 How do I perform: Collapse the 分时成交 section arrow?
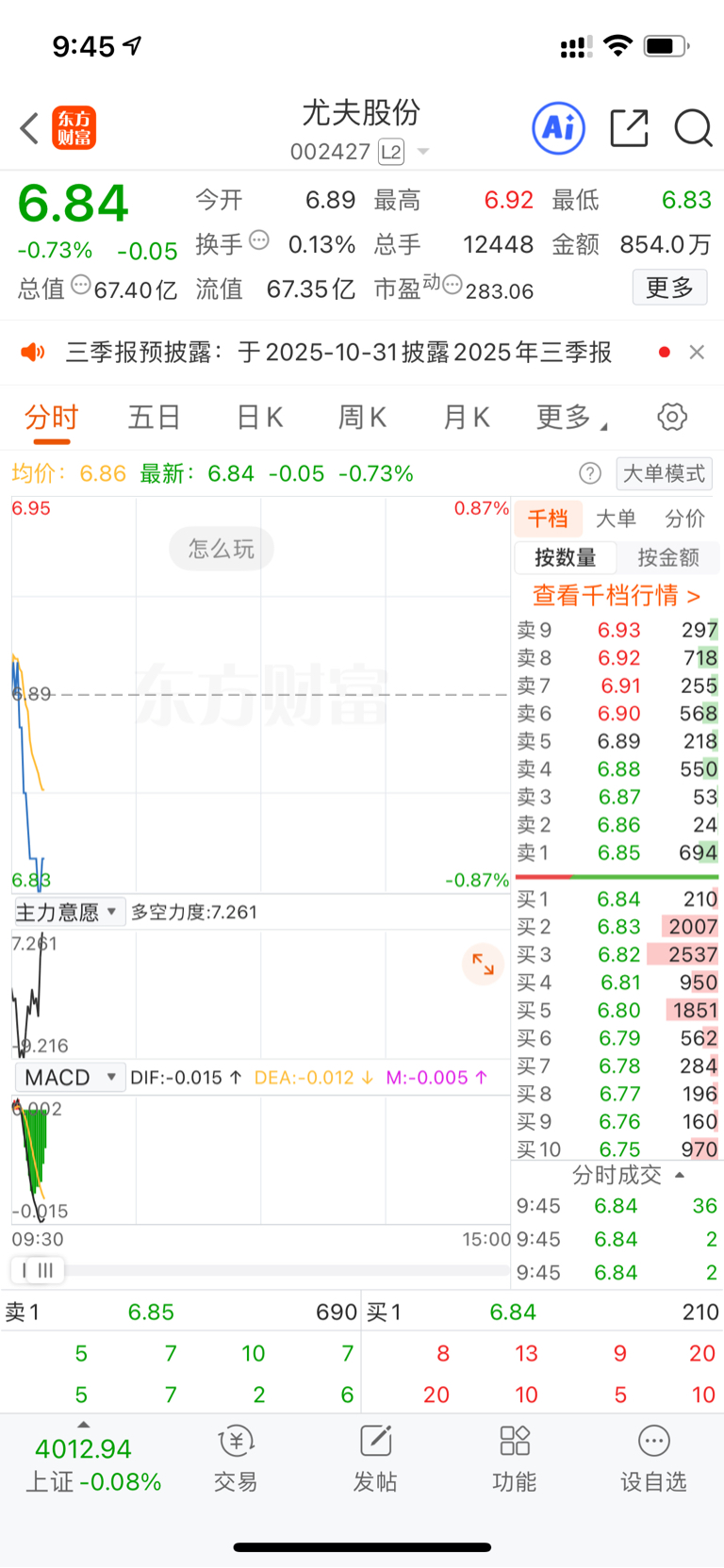680,1175
